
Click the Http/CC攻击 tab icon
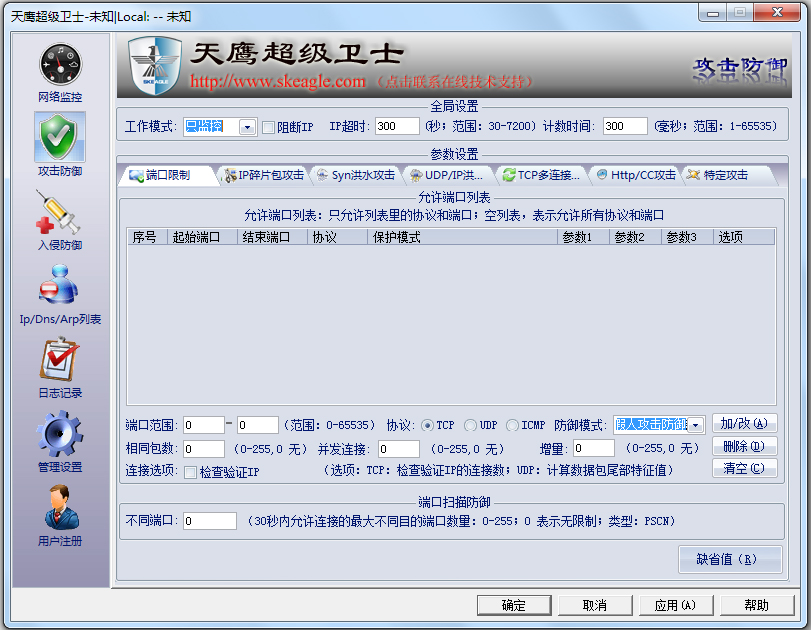602,175
